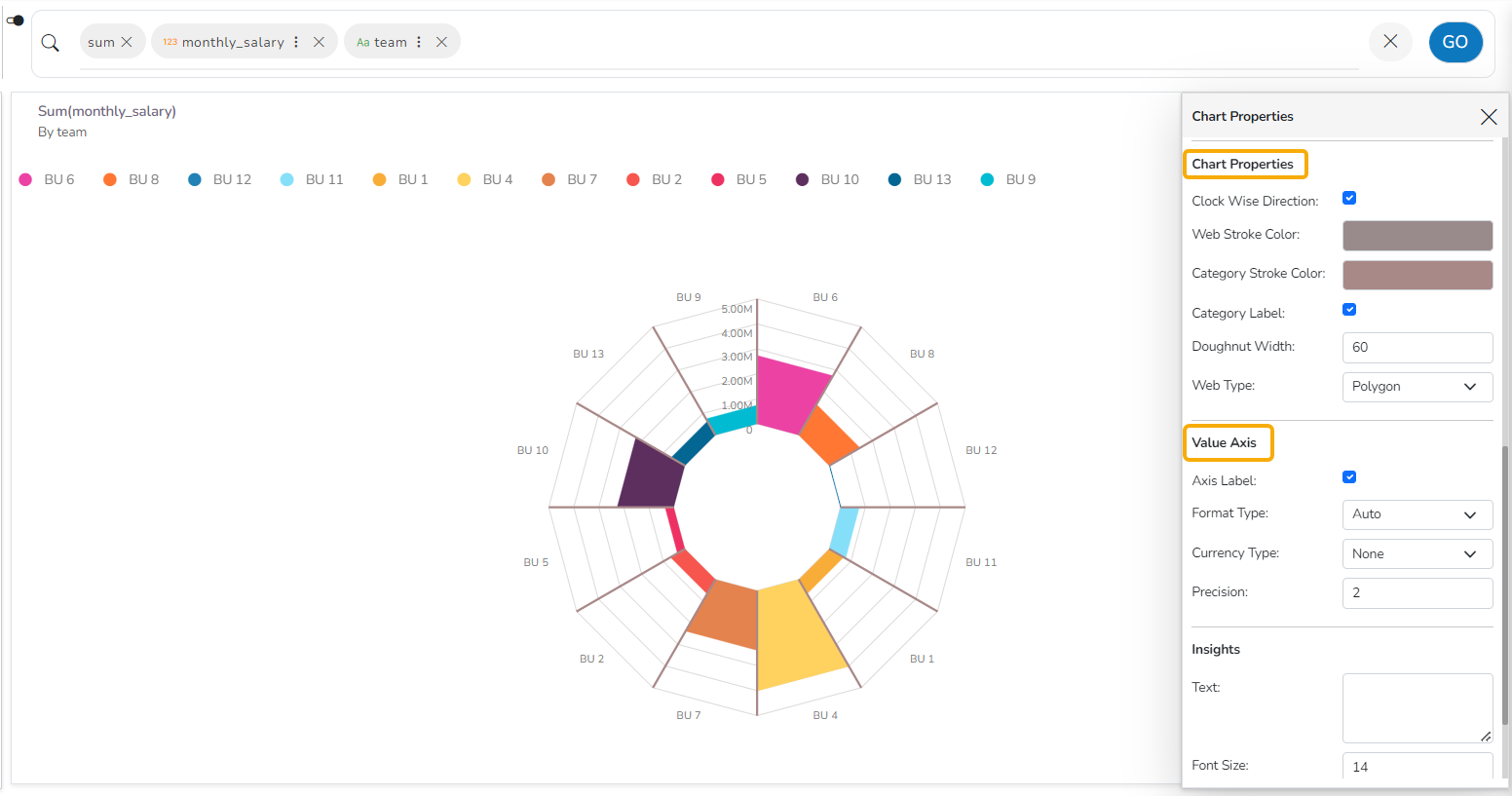Pick a Web Stroke Color swatch
Image resolution: width=1512 pixels, height=796 pixels.
pyautogui.click(x=1417, y=236)
